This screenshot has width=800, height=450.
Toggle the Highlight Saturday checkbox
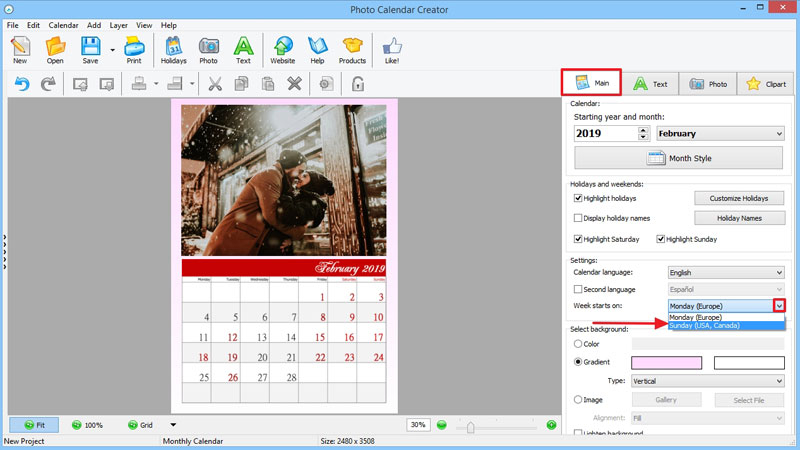(x=578, y=239)
